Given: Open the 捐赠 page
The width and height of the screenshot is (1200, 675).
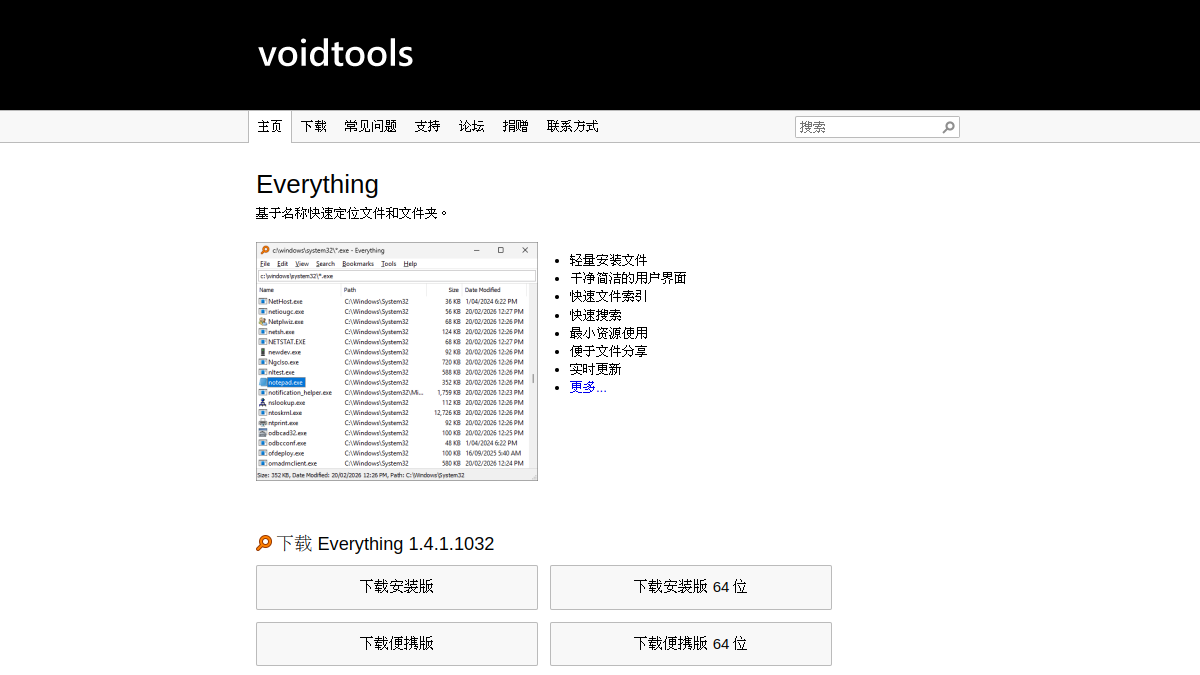Looking at the screenshot, I should 516,126.
